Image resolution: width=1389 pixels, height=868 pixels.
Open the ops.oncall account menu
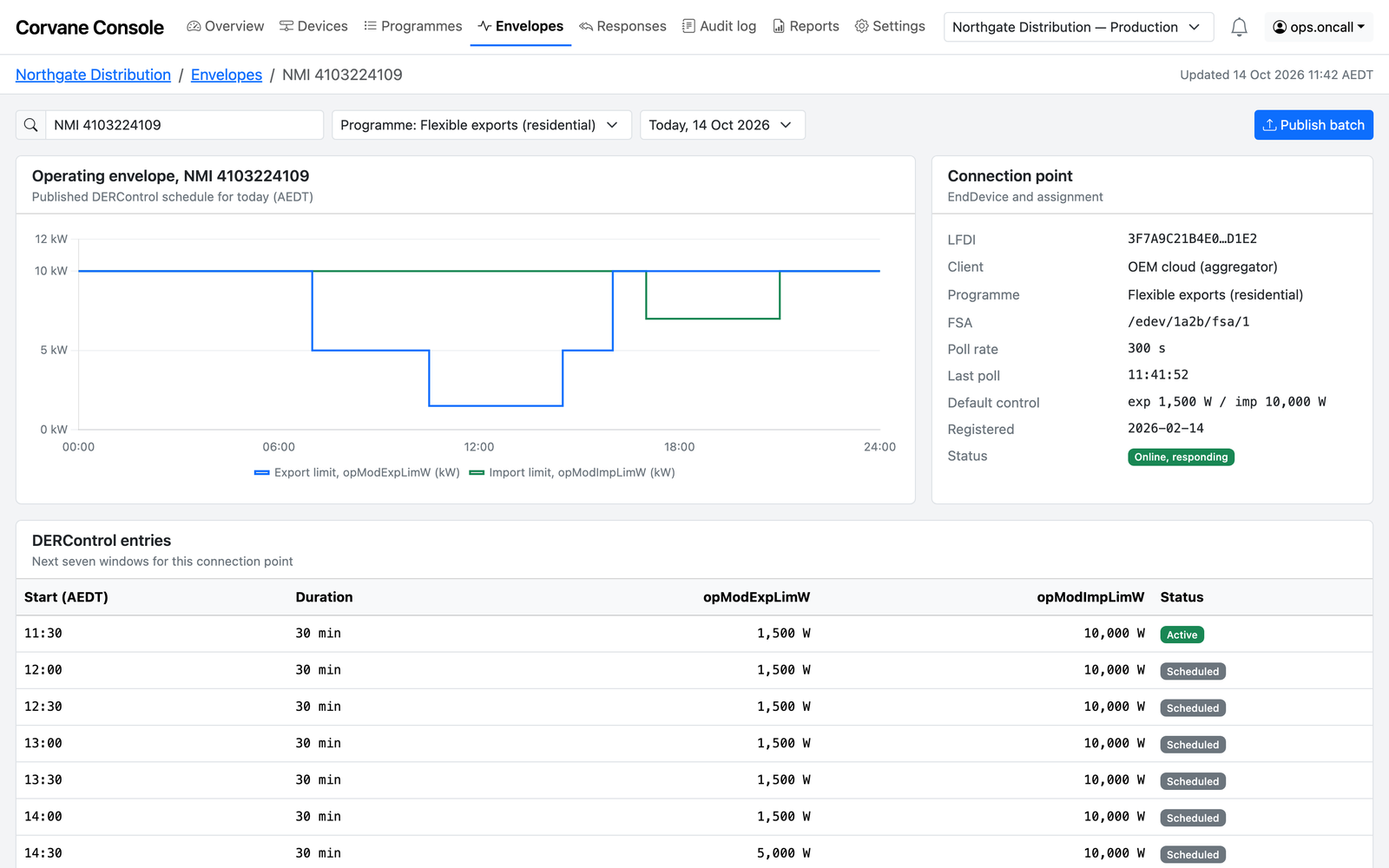(1319, 27)
